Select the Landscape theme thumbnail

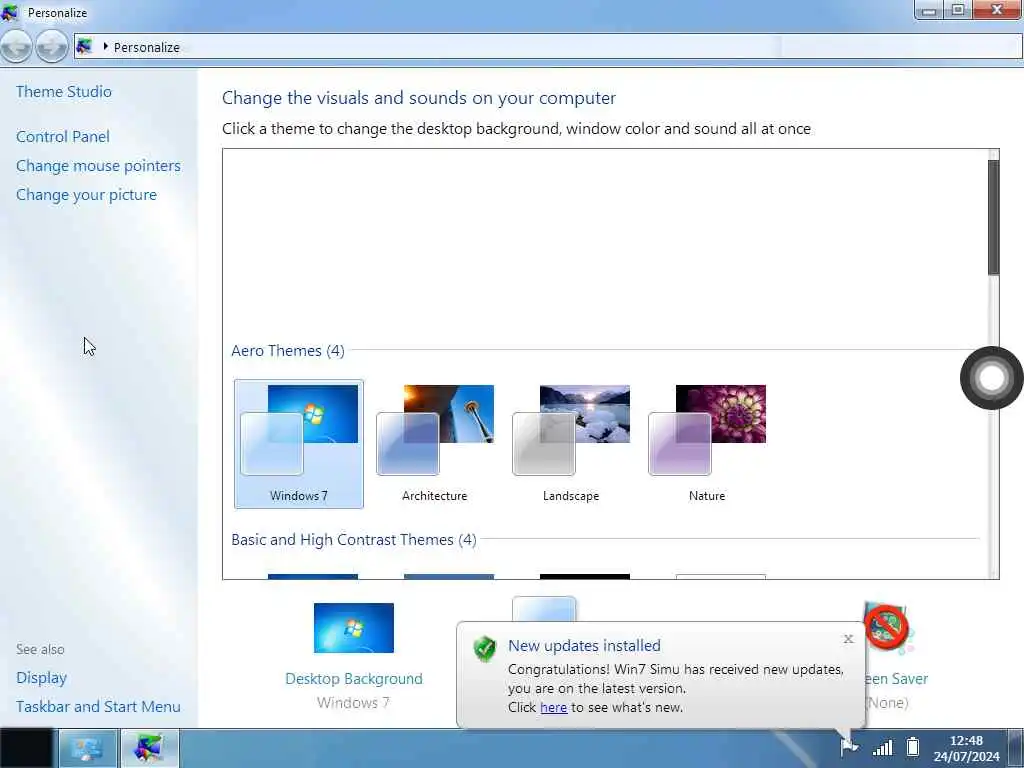[571, 444]
